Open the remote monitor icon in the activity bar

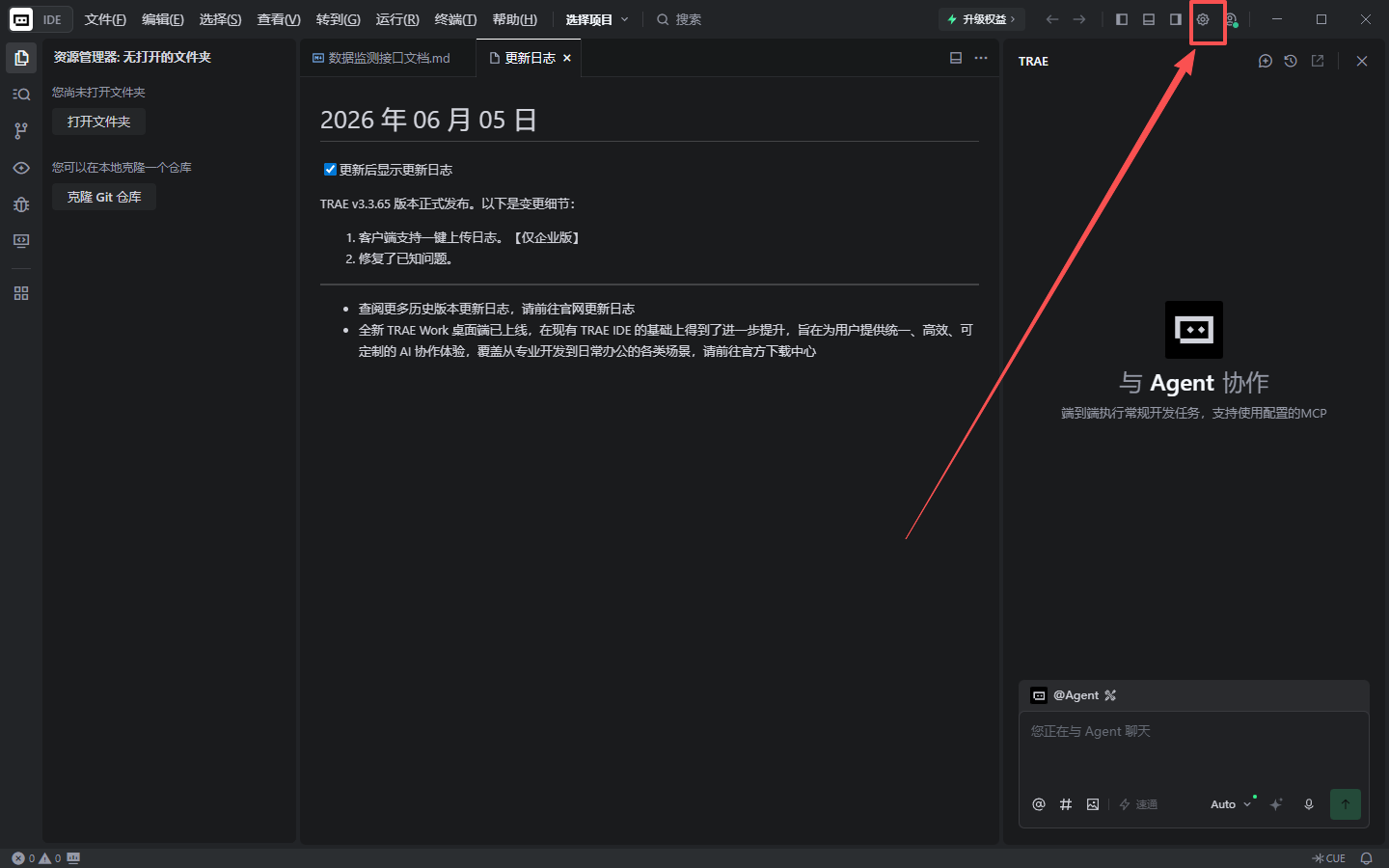pyautogui.click(x=21, y=241)
